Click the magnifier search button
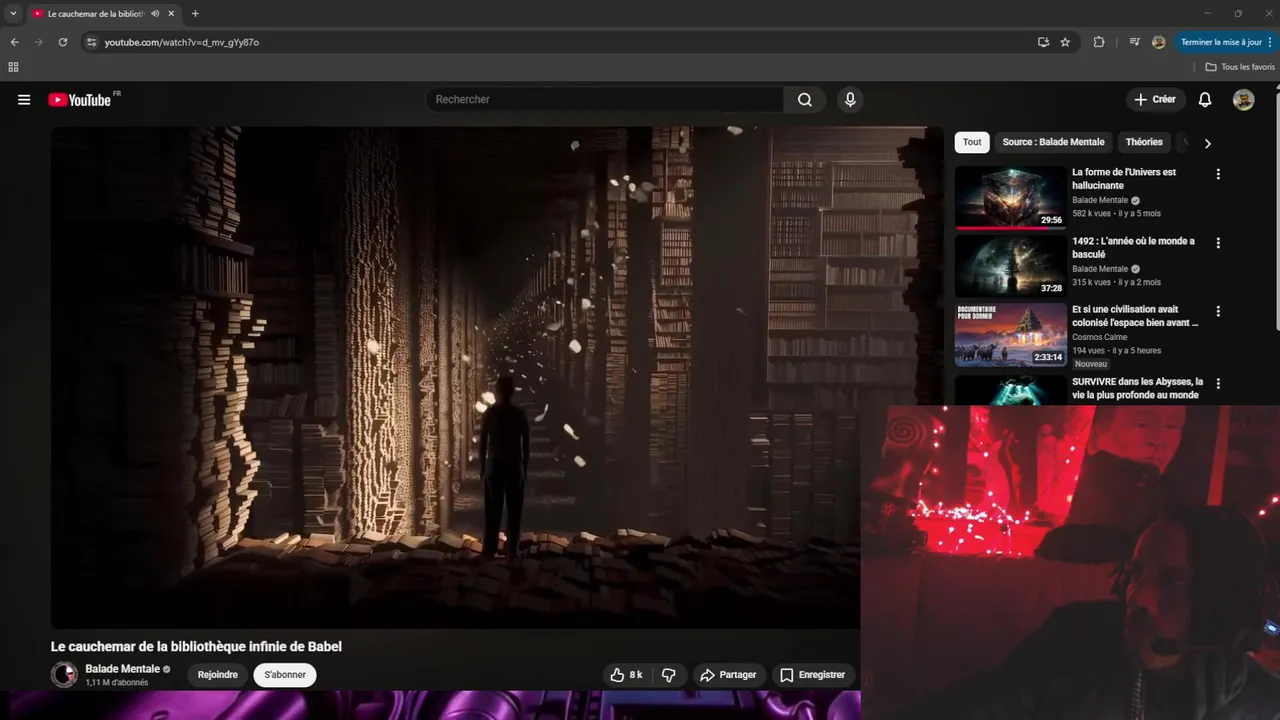The image size is (1280, 720). click(x=805, y=100)
